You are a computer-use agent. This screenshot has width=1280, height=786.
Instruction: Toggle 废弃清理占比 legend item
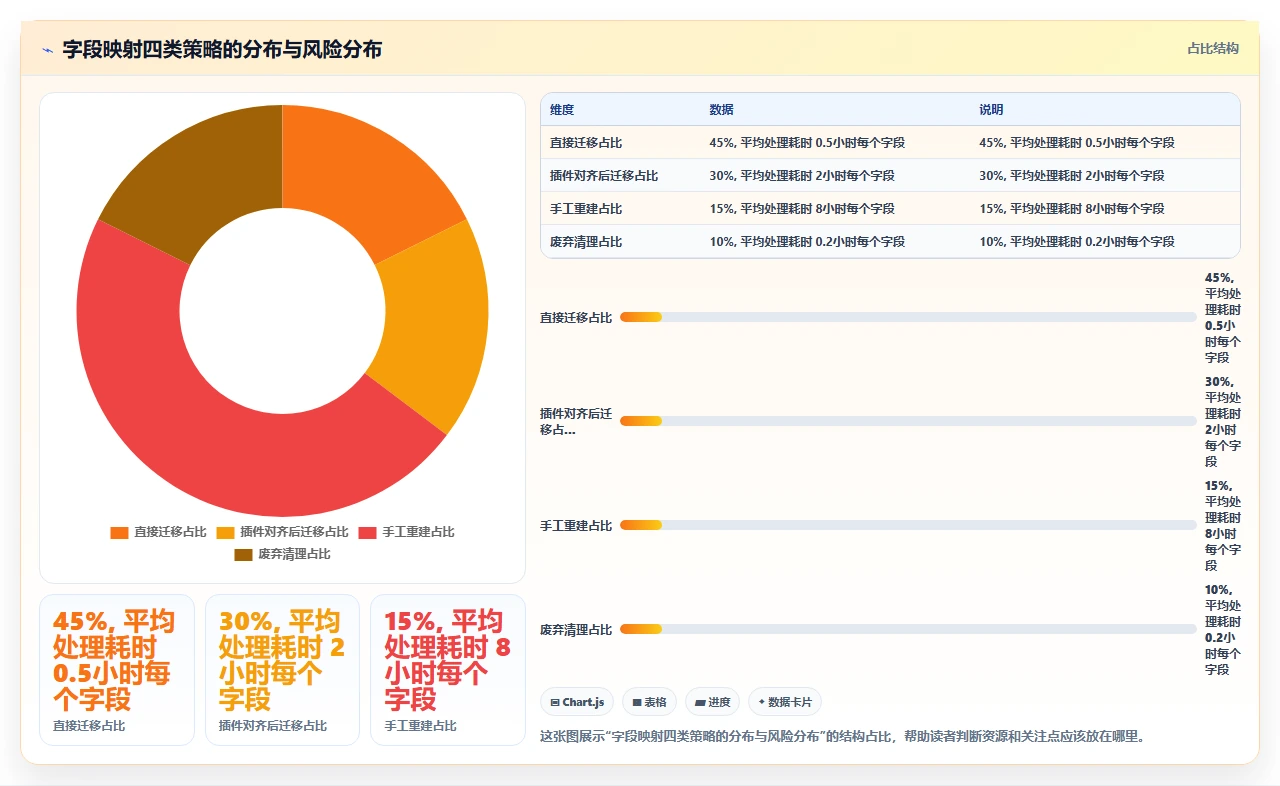click(x=282, y=554)
